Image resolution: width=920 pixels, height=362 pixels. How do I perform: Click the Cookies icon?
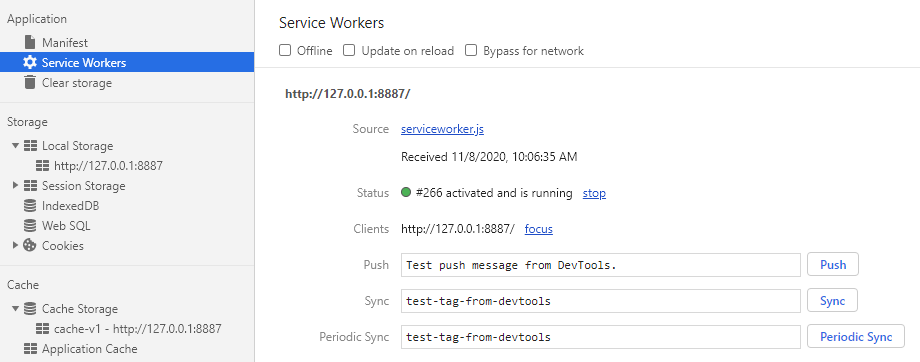click(29, 246)
